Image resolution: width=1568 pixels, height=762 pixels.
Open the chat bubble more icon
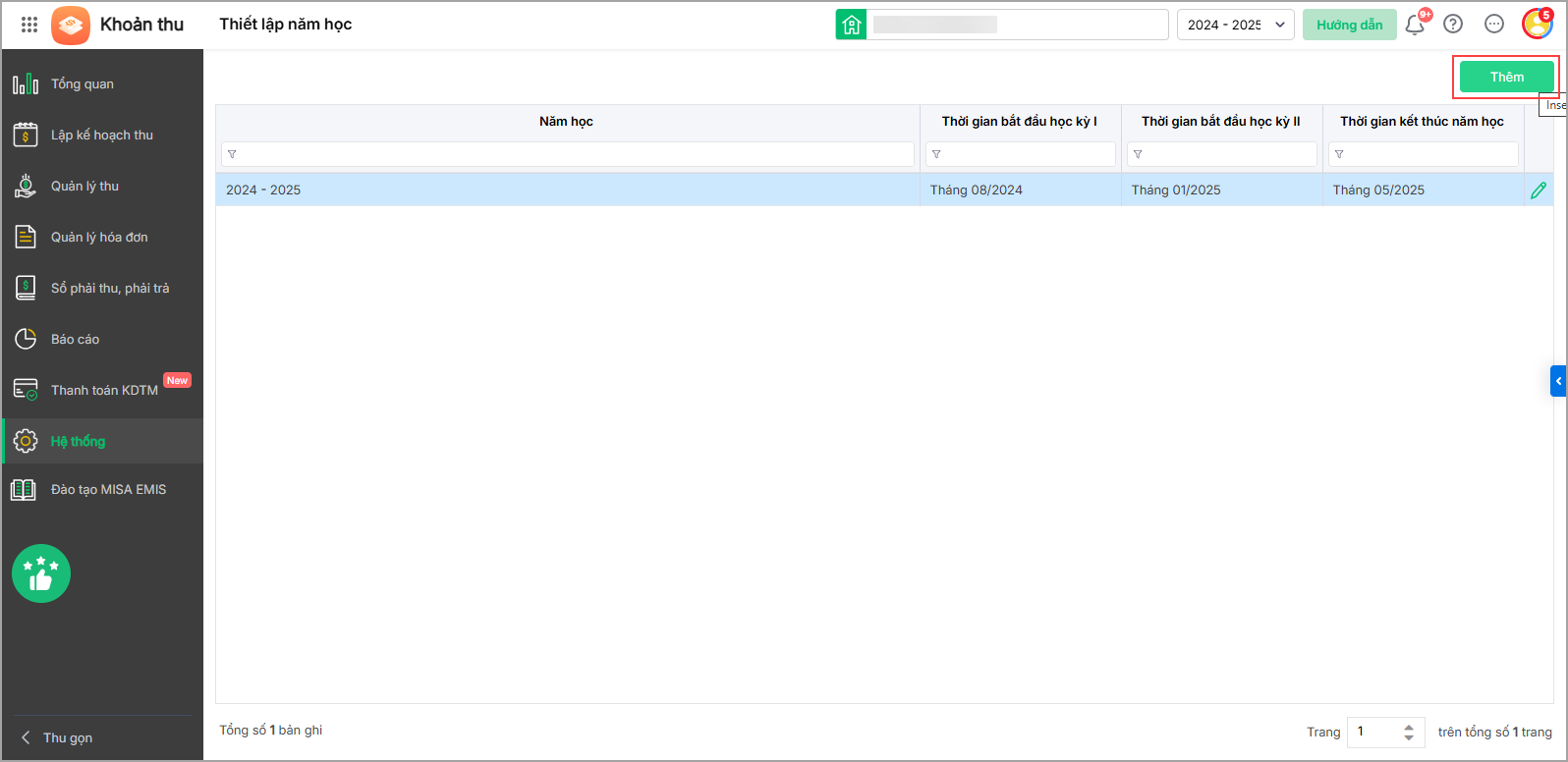1494,25
